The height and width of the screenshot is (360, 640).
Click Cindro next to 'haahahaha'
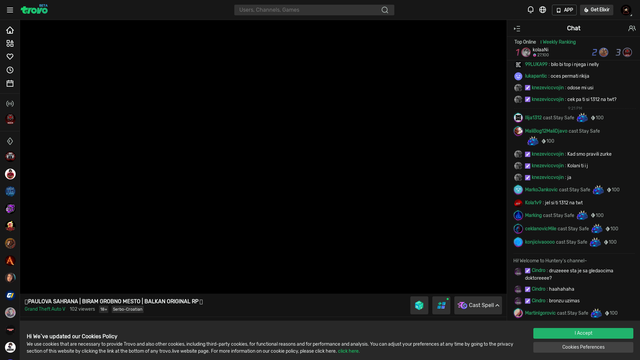click(538, 289)
